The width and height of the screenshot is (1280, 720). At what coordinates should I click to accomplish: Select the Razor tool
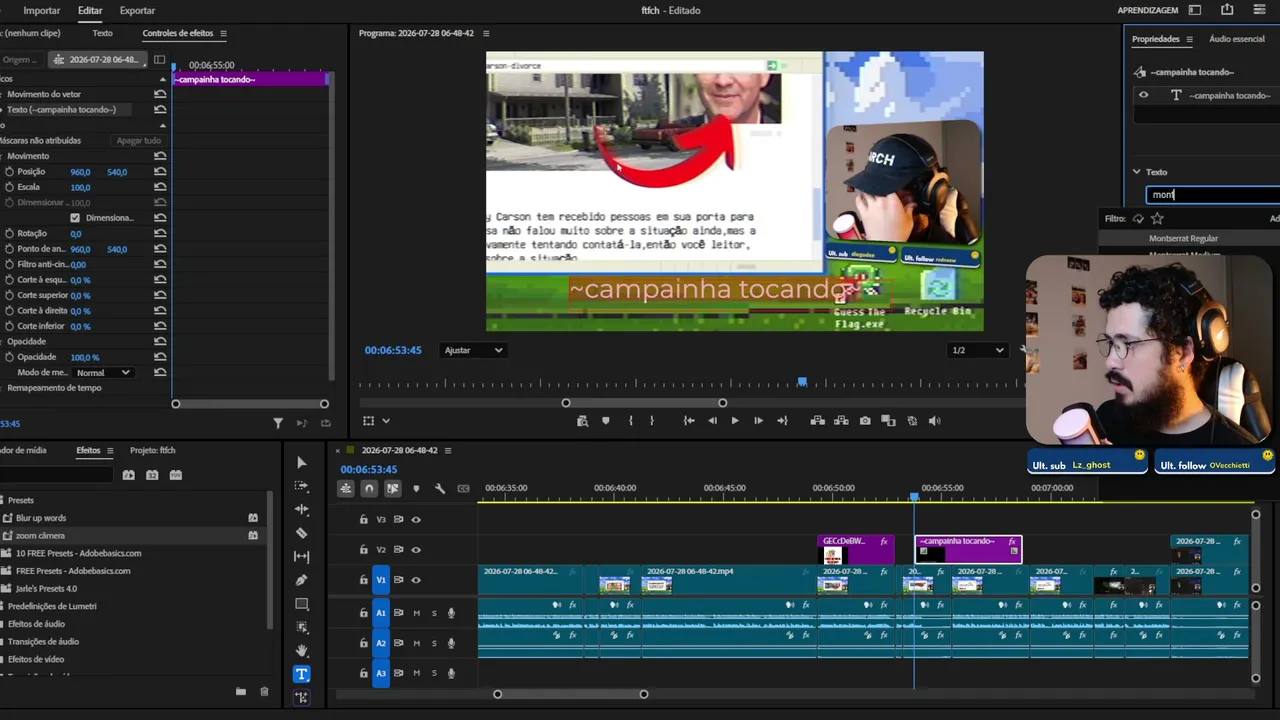(301, 533)
